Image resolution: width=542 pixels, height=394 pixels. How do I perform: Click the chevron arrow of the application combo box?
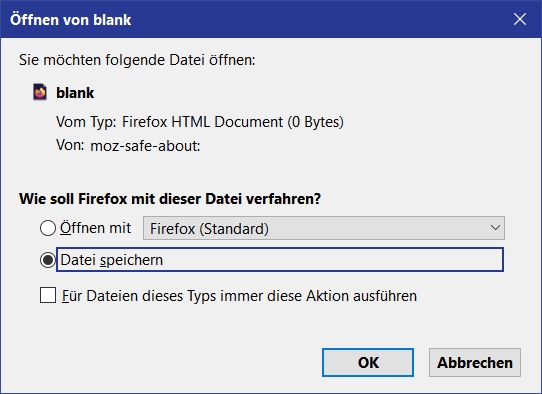coord(495,228)
